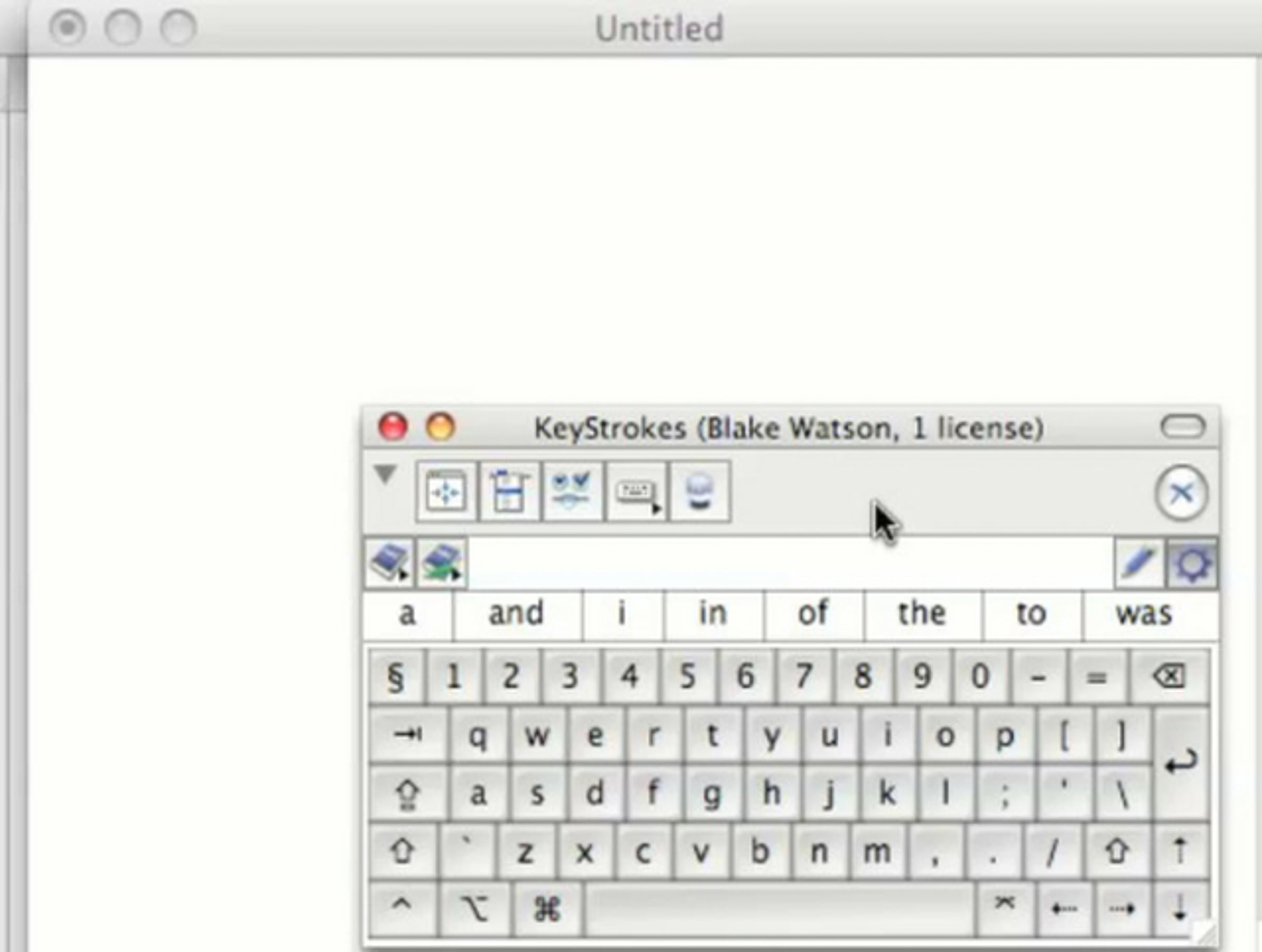Image resolution: width=1262 pixels, height=952 pixels.
Task: Click the blue pencil edit icon
Action: 1139,563
